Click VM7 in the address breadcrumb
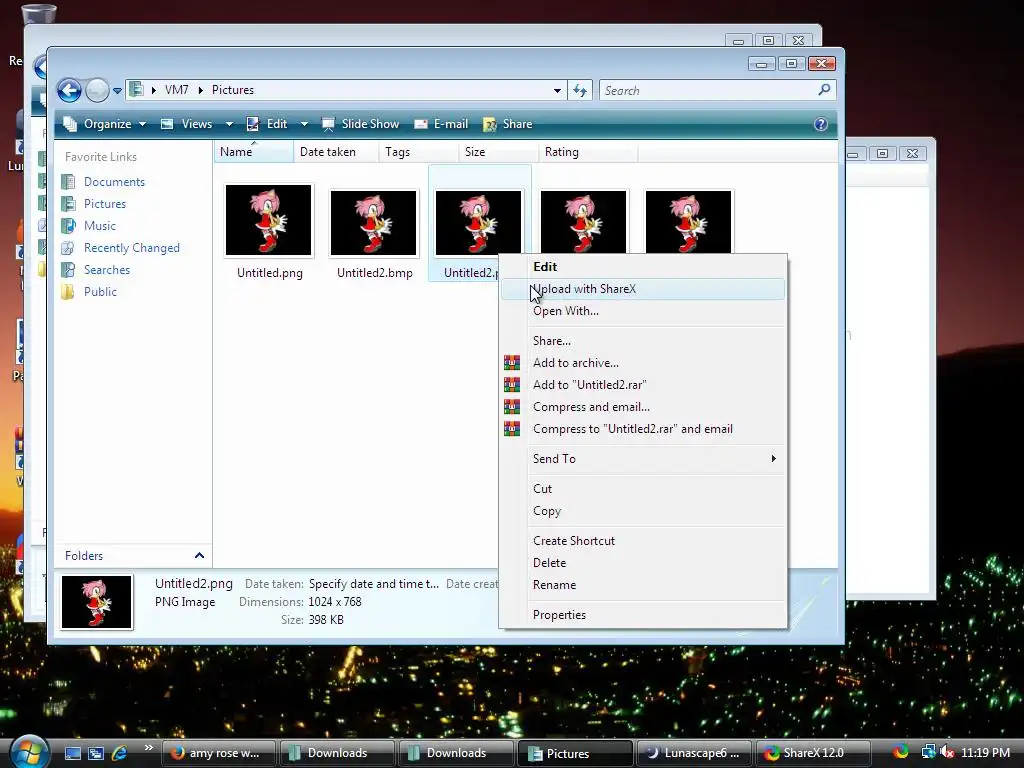This screenshot has height=768, width=1024. click(176, 90)
